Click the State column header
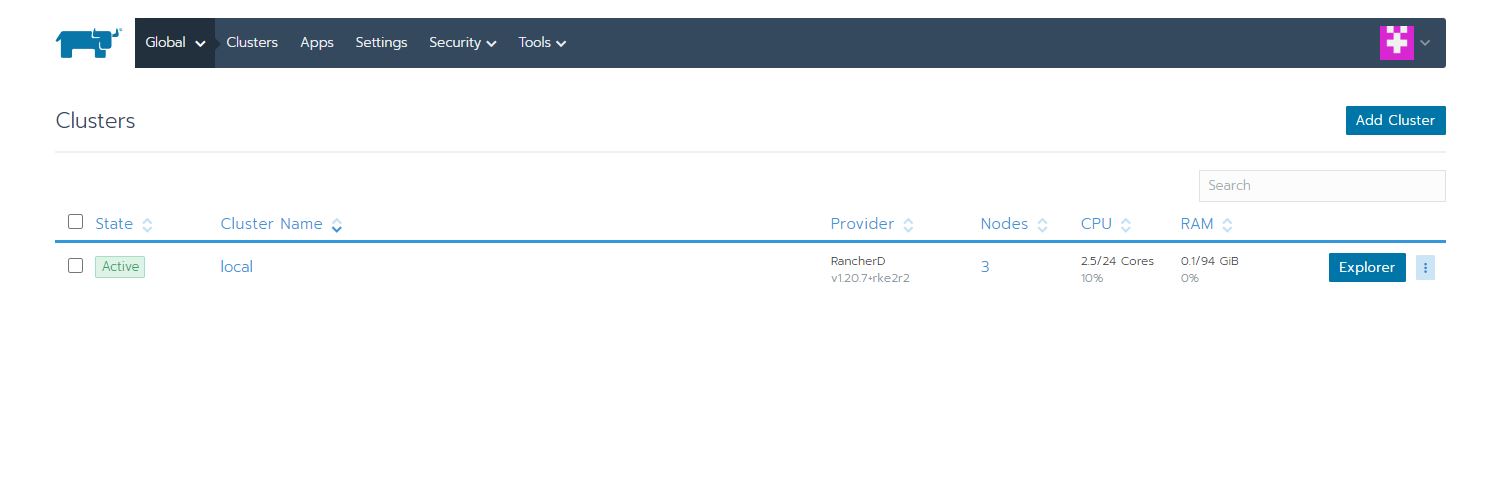Viewport: 1494px width, 478px height. 114,224
